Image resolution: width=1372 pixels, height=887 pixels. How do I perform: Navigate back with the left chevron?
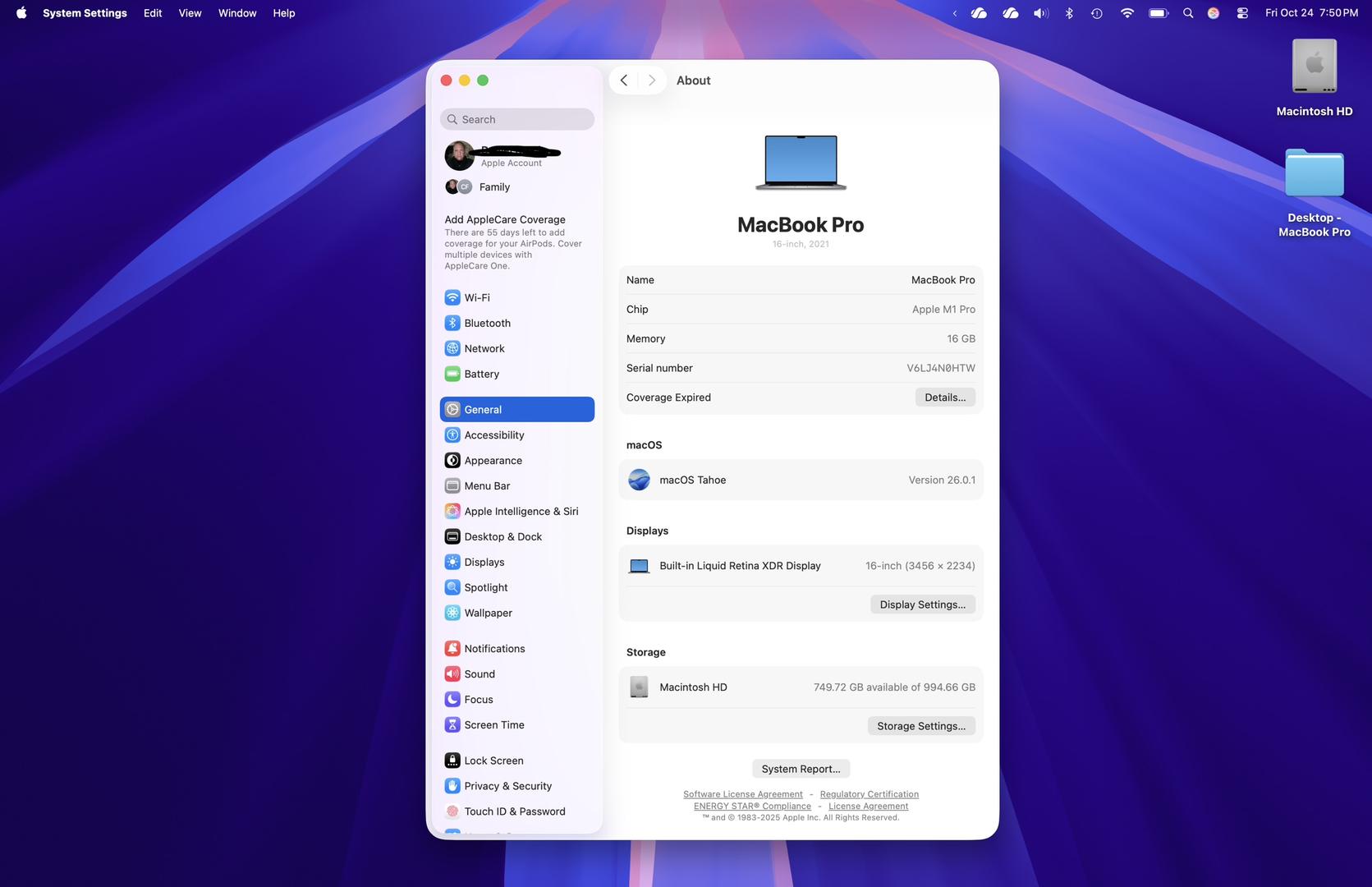pos(624,80)
